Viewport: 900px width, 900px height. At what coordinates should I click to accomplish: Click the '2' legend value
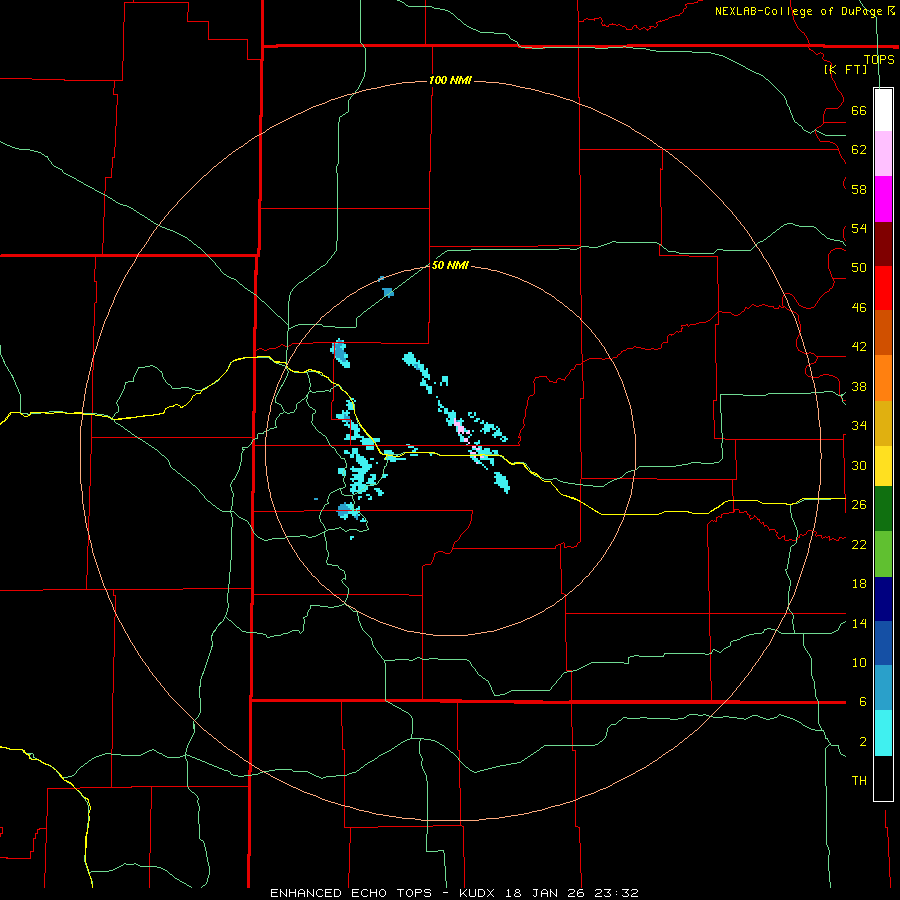coord(863,741)
